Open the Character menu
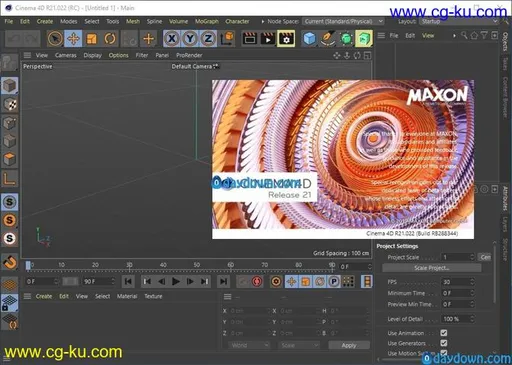This screenshot has height=365, width=512. pos(237,21)
